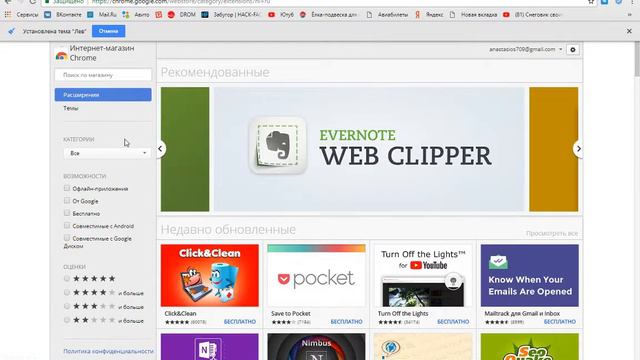
Task: Click the bookmark star in address bar
Action: tap(591, 2)
